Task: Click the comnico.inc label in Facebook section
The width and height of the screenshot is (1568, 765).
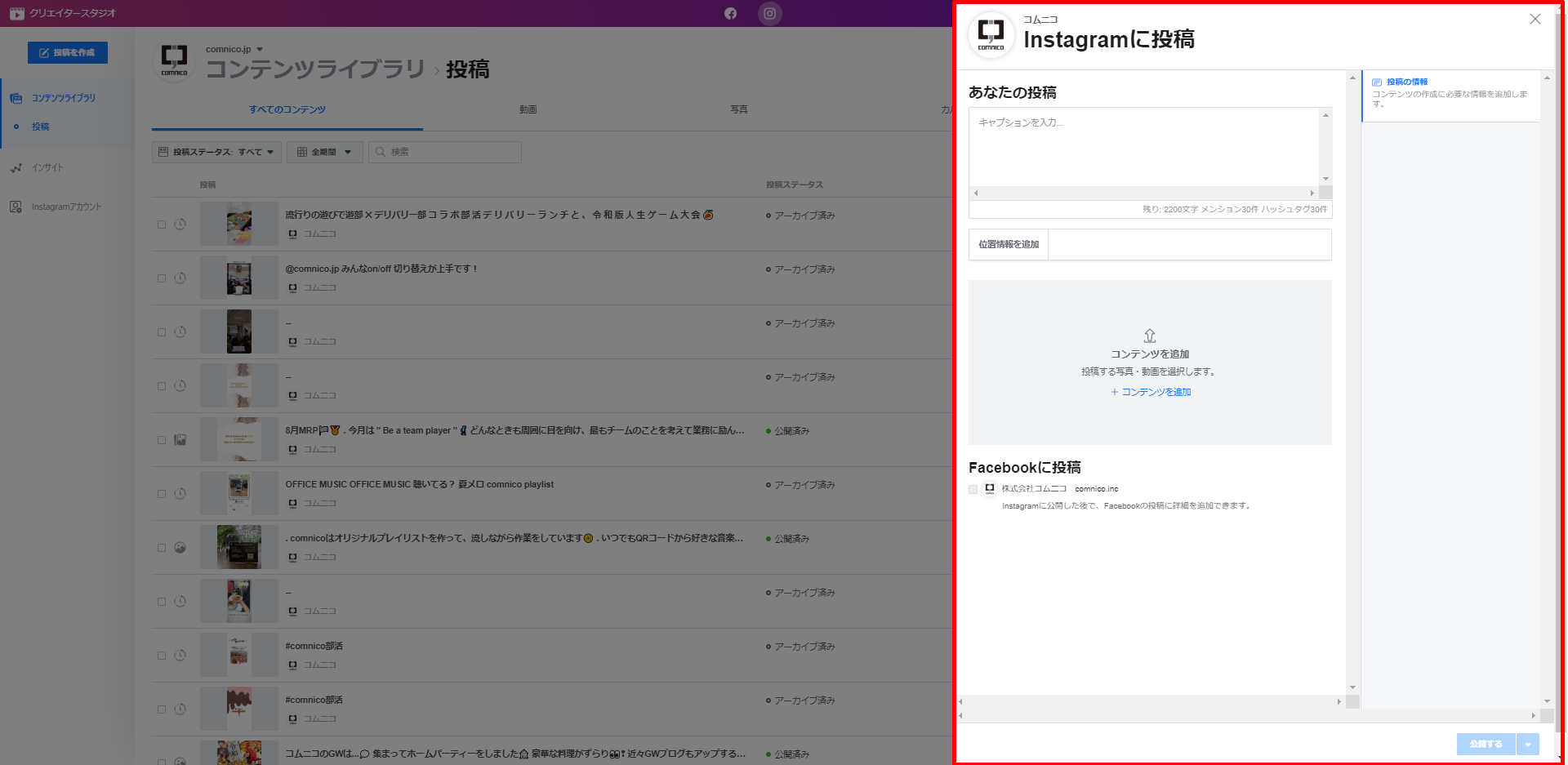Action: click(x=1096, y=489)
